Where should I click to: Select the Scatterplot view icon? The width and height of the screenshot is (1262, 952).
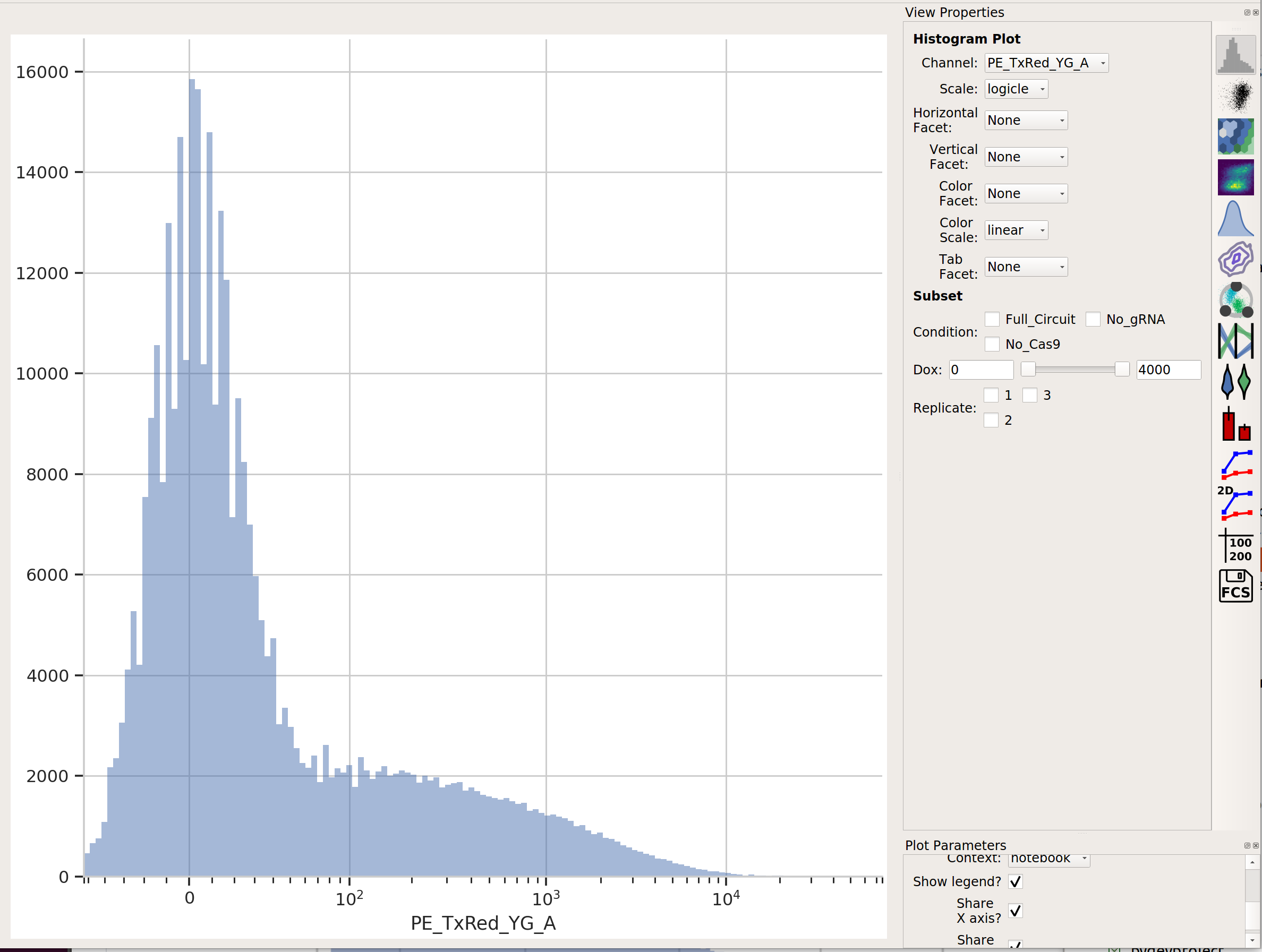pyautogui.click(x=1235, y=96)
